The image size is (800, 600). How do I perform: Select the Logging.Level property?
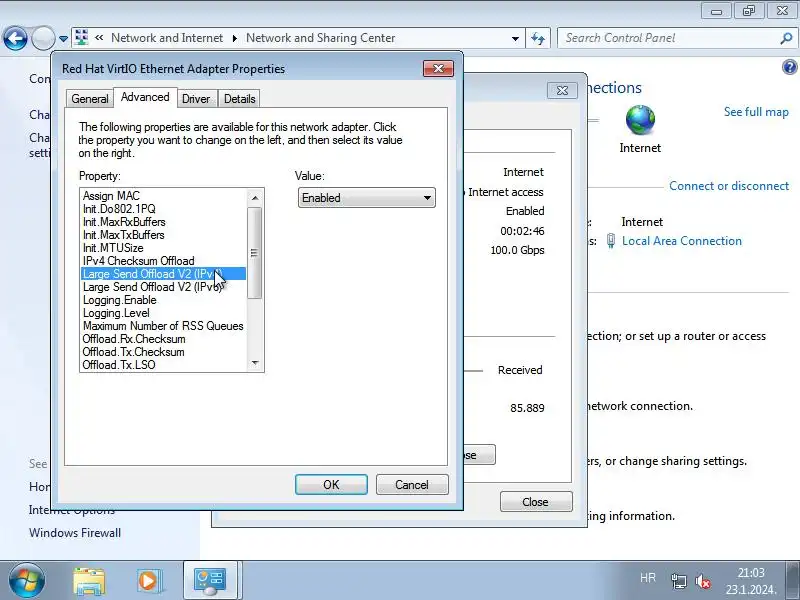163,313
